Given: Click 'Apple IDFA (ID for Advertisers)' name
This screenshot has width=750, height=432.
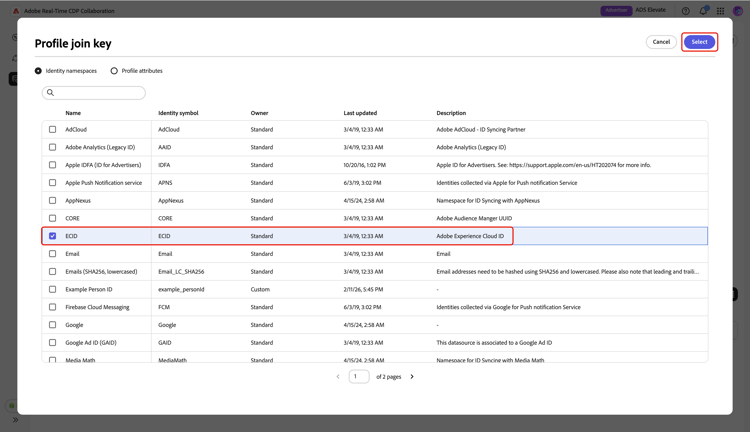Looking at the screenshot, I should point(103,165).
